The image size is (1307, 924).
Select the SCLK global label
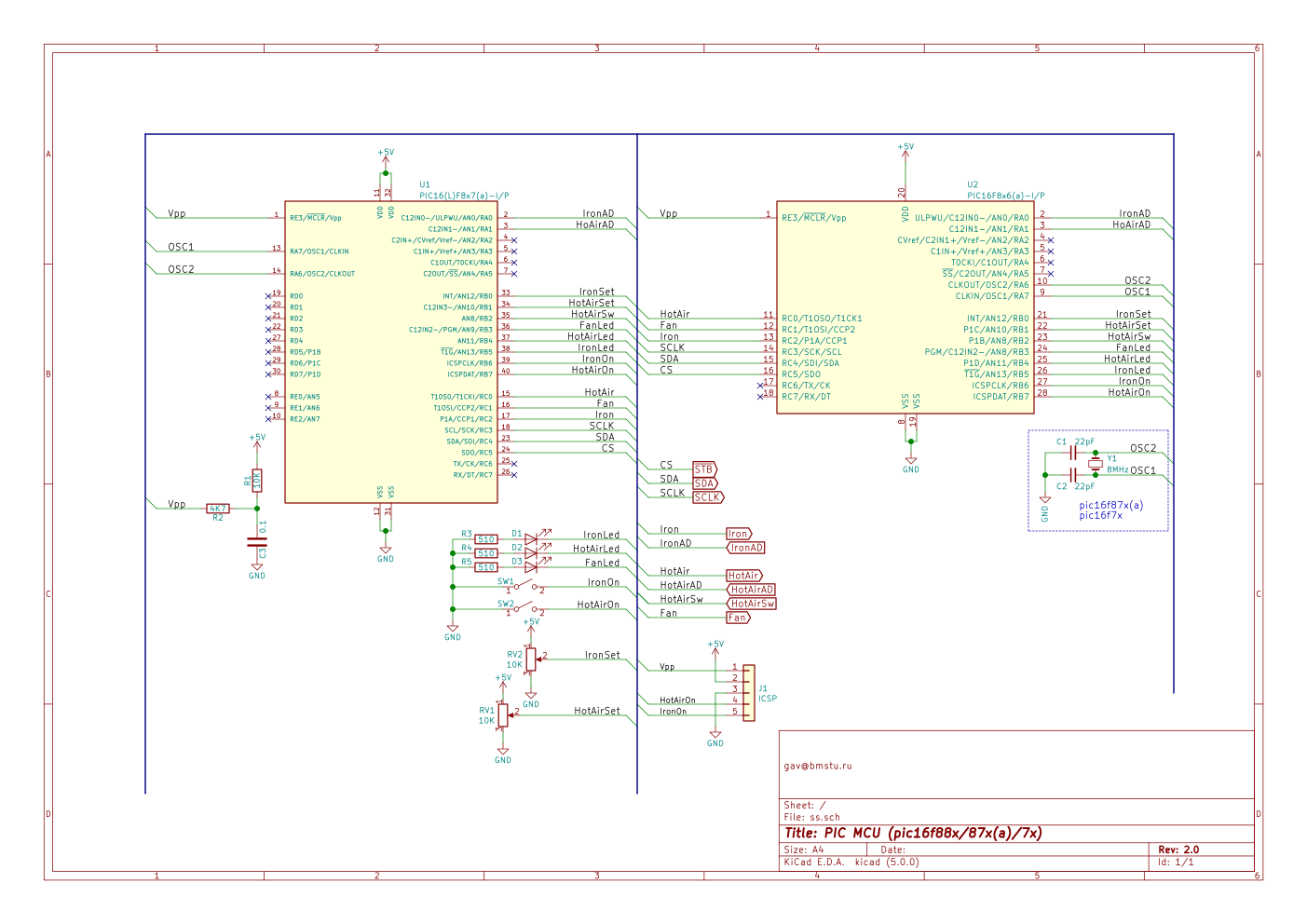click(707, 497)
